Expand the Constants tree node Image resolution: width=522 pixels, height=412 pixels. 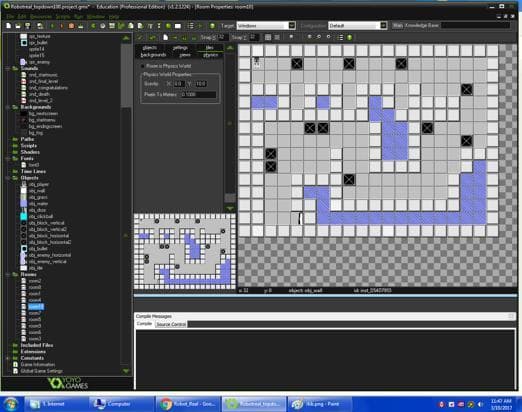pyautogui.click(x=8, y=358)
